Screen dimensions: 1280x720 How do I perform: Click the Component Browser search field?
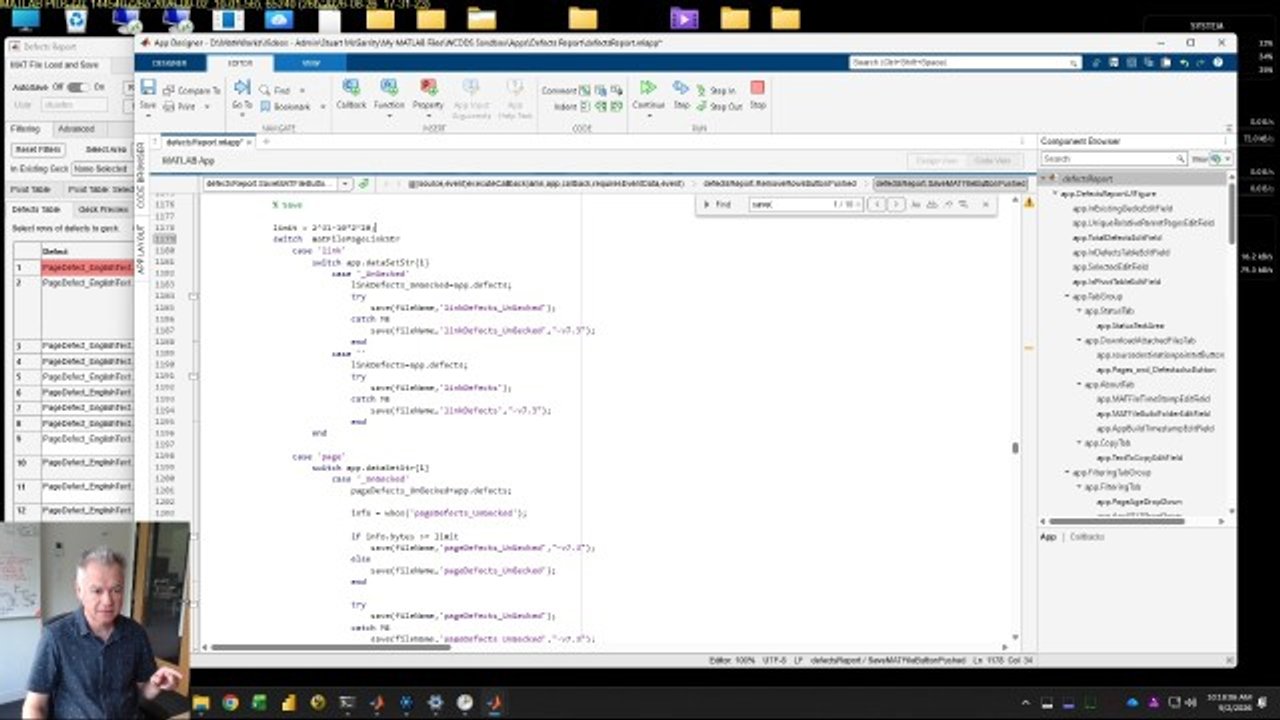click(1112, 159)
